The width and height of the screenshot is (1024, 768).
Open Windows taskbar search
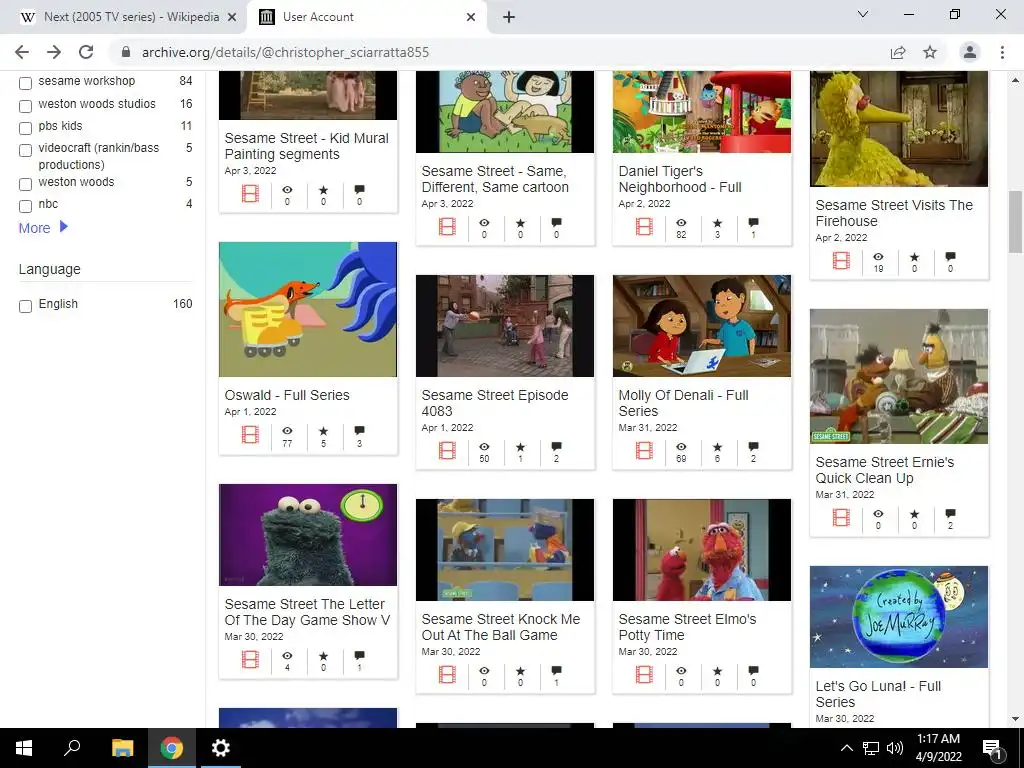(x=72, y=748)
